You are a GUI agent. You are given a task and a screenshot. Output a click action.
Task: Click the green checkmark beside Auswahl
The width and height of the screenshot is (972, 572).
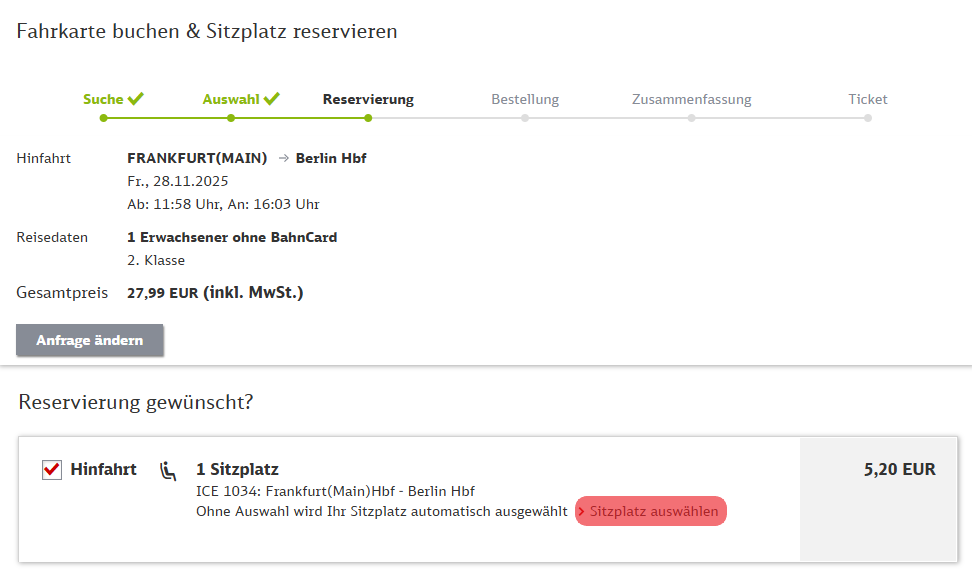[271, 98]
